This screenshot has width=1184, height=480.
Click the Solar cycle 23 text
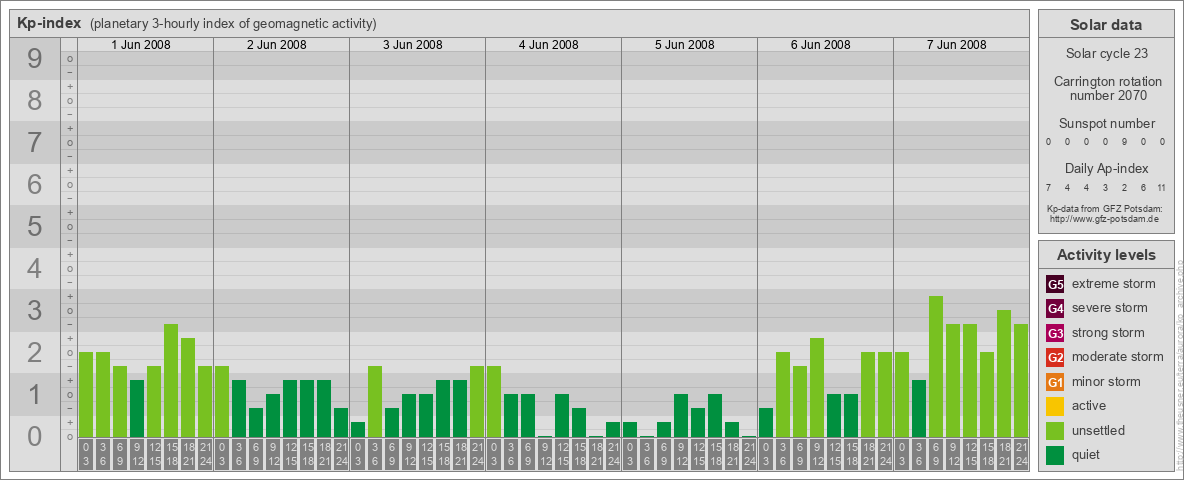click(1105, 54)
